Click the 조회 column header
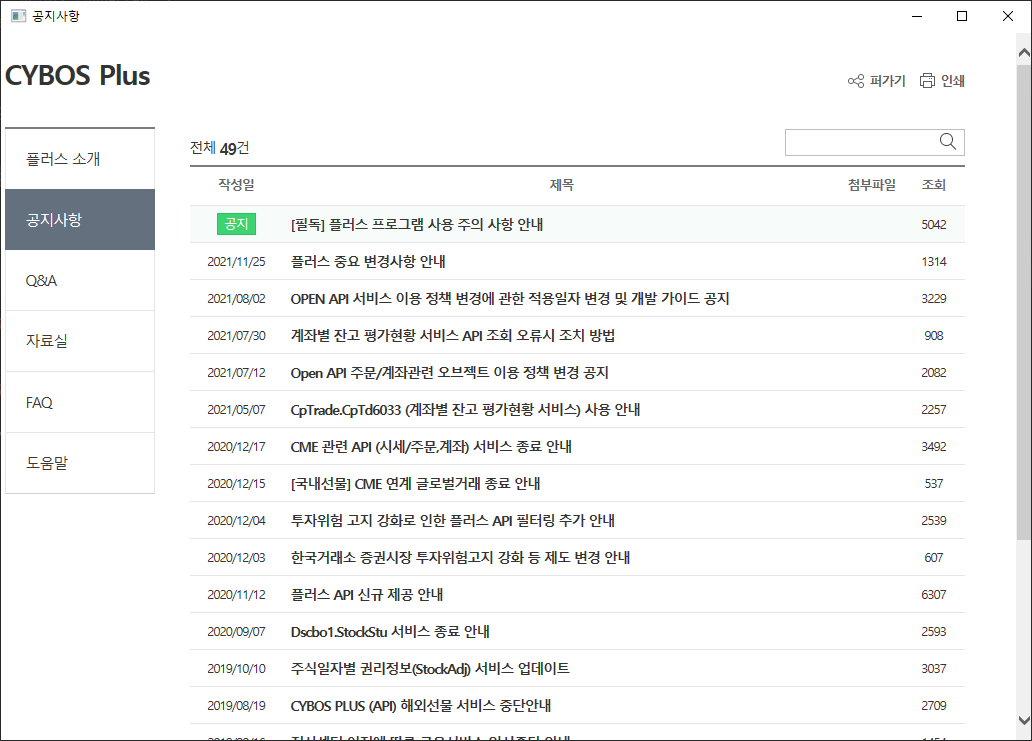 (933, 185)
